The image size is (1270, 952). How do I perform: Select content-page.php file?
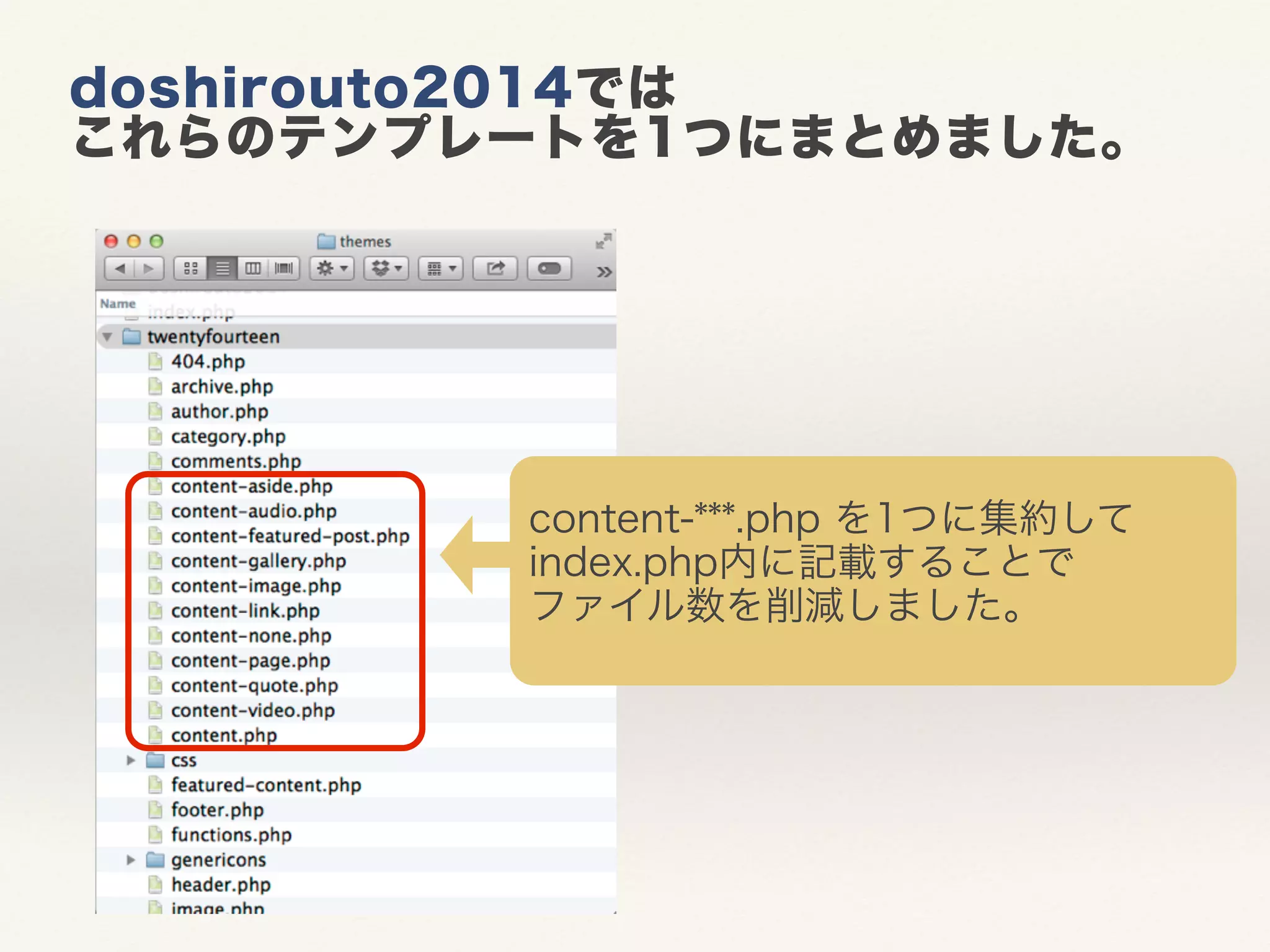click(x=251, y=661)
